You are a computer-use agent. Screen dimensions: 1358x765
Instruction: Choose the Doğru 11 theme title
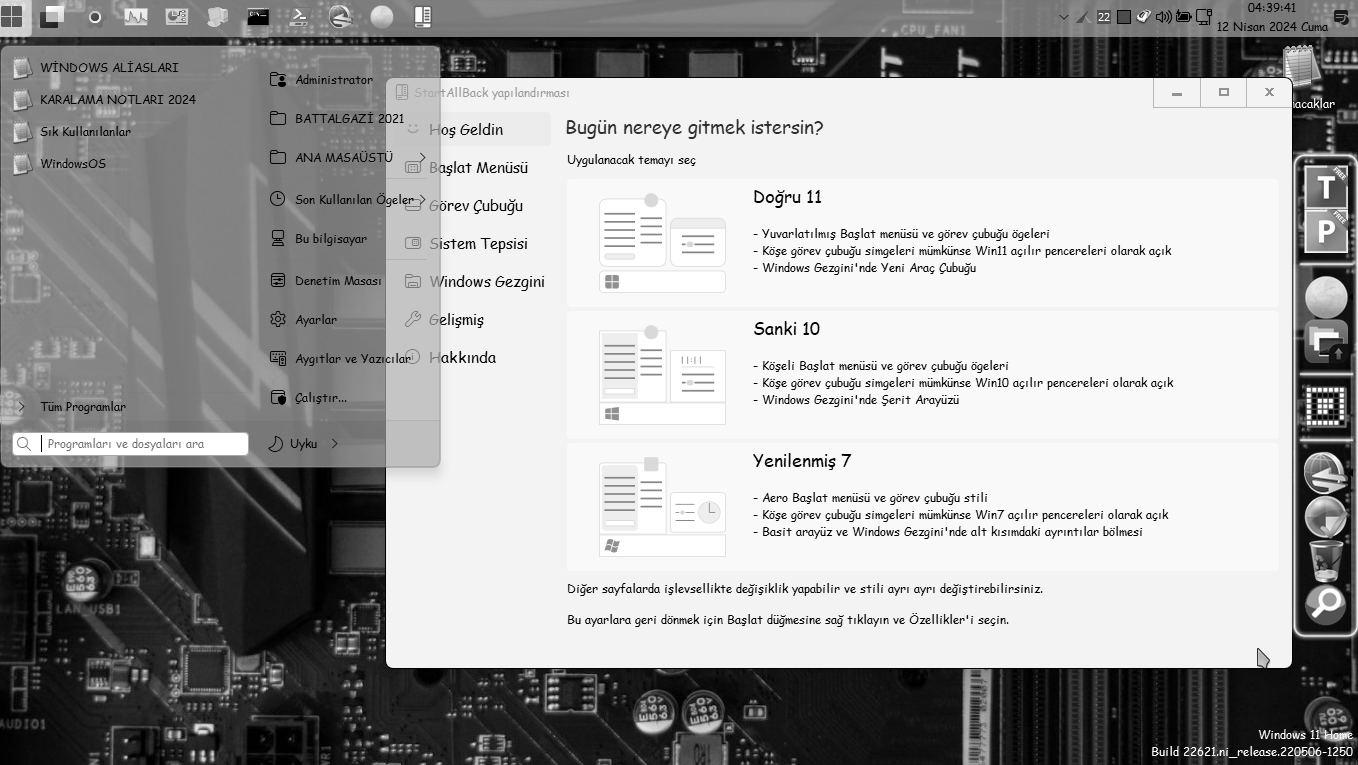(x=787, y=197)
